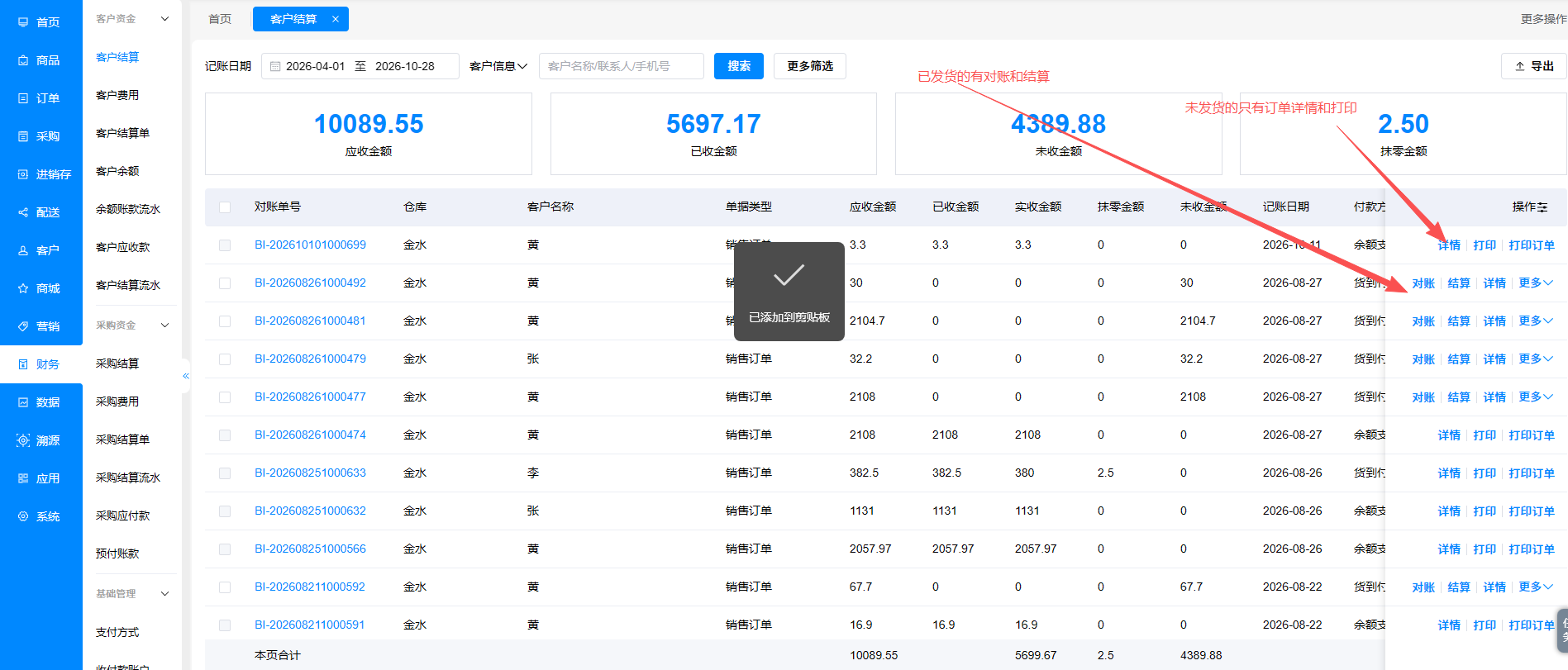Screen dimensions: 1568x670
Task: Check the row BI-202610101000699
Action: click(225, 245)
